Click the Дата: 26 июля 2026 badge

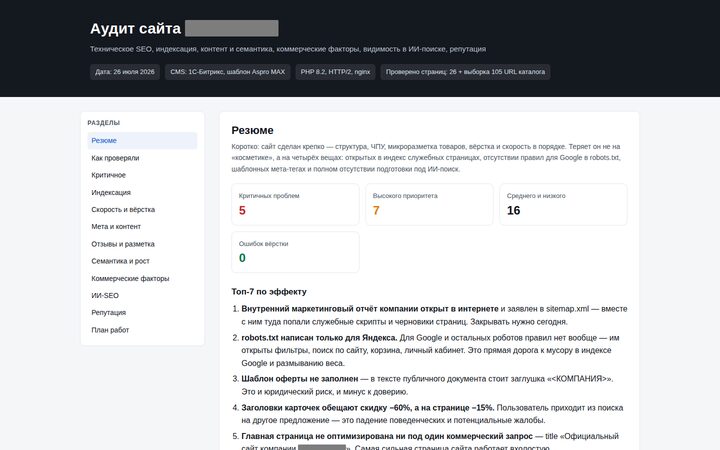click(125, 72)
